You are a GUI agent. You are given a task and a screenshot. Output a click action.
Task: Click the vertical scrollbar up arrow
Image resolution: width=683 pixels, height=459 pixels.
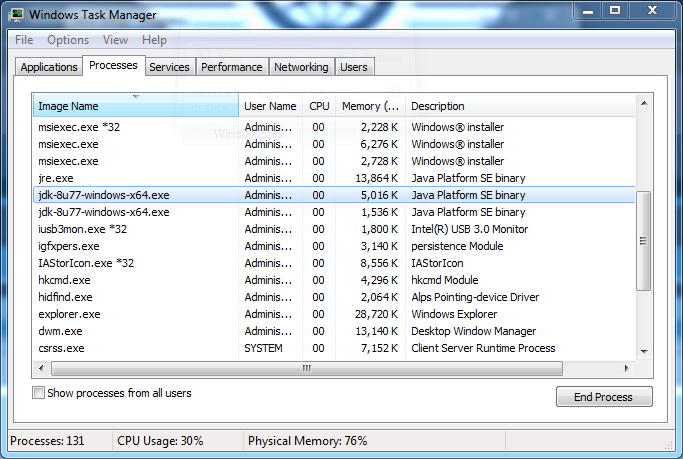click(x=644, y=104)
